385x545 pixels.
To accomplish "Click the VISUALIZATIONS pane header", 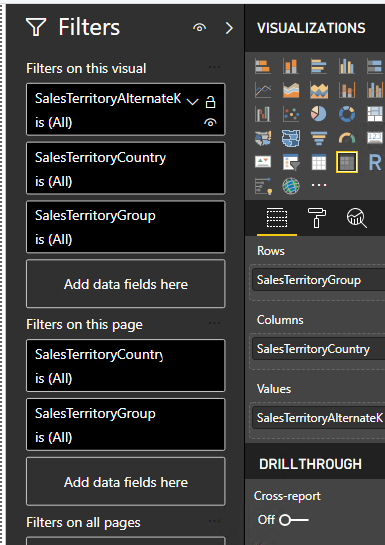I will point(311,28).
